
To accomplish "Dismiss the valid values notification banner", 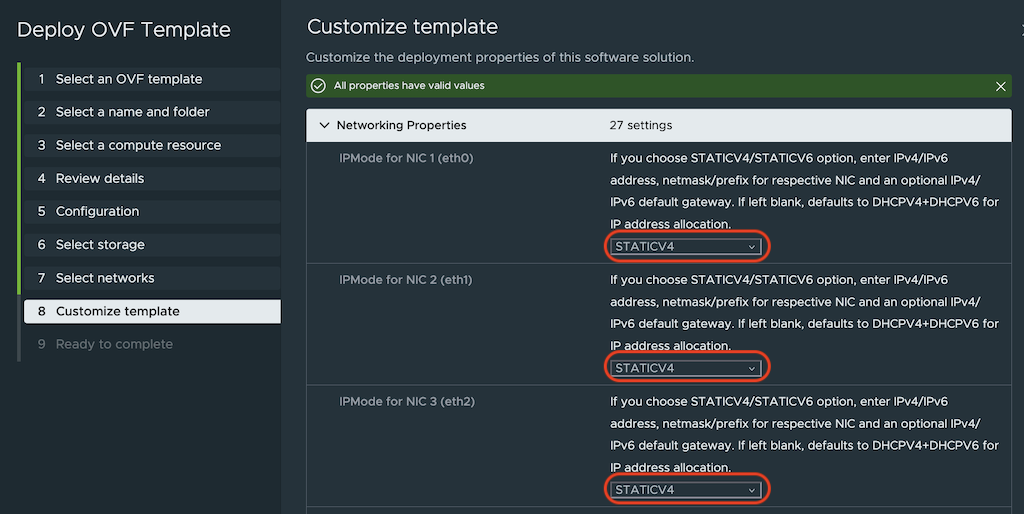I will pos(1001,87).
